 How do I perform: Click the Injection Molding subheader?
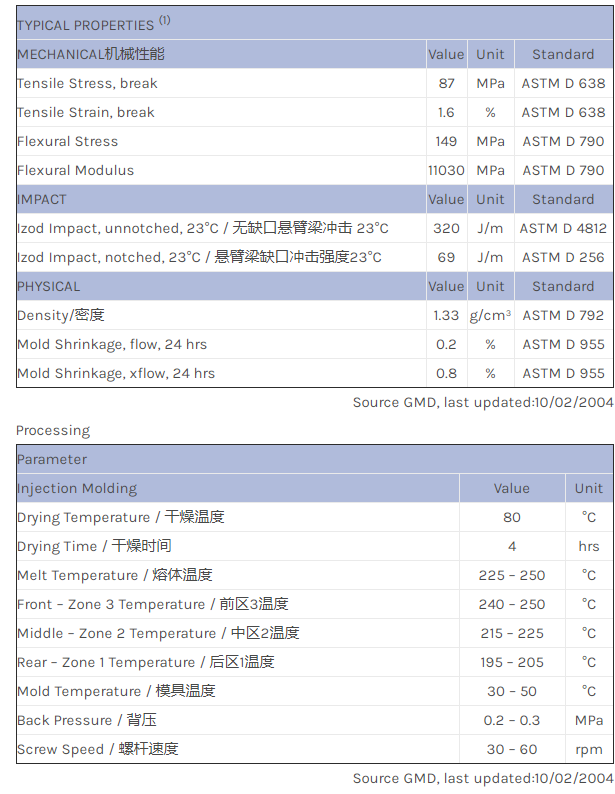click(x=77, y=488)
